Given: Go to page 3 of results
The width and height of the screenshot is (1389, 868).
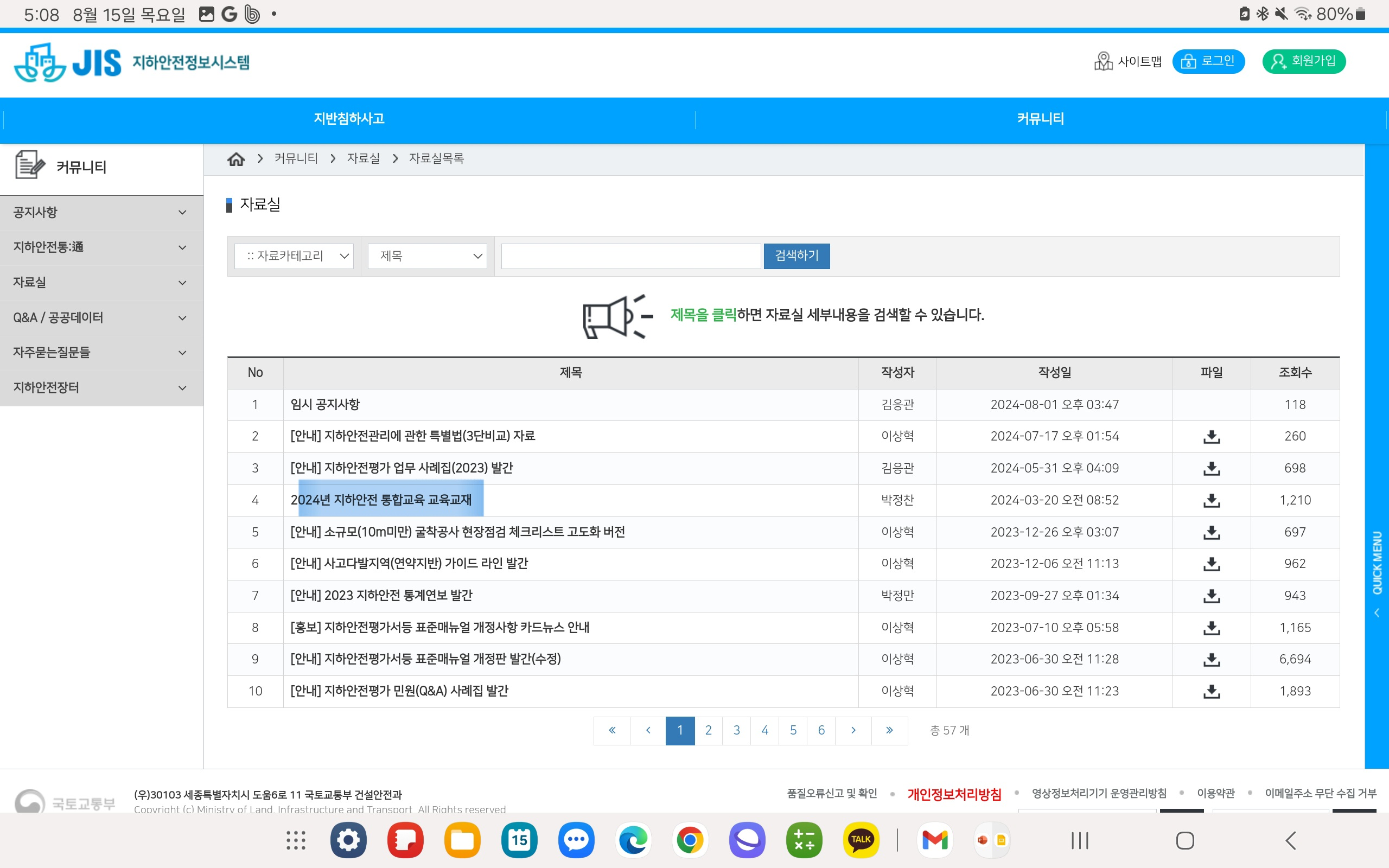Looking at the screenshot, I should [x=736, y=730].
